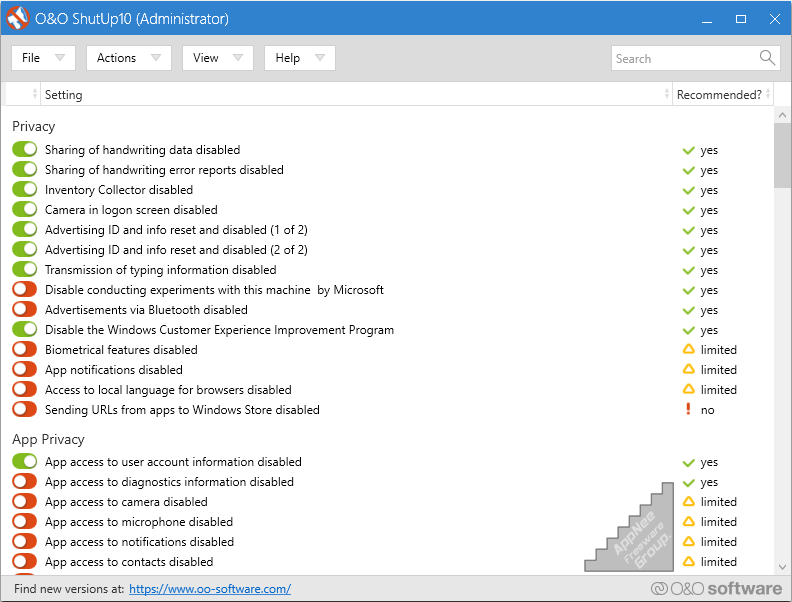Viewport: 792px width, 602px height.
Task: Click green checkmark for Camera in logon screen
Action: pos(688,210)
